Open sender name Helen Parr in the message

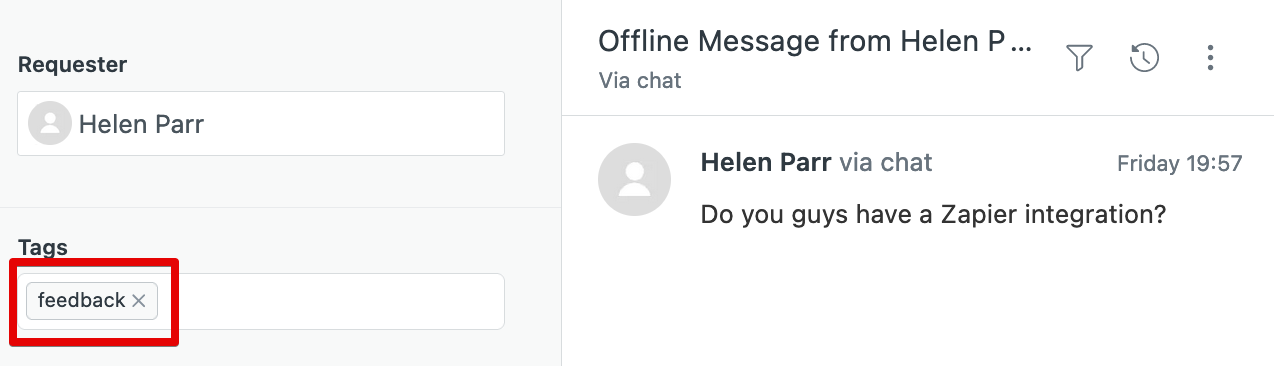[766, 162]
